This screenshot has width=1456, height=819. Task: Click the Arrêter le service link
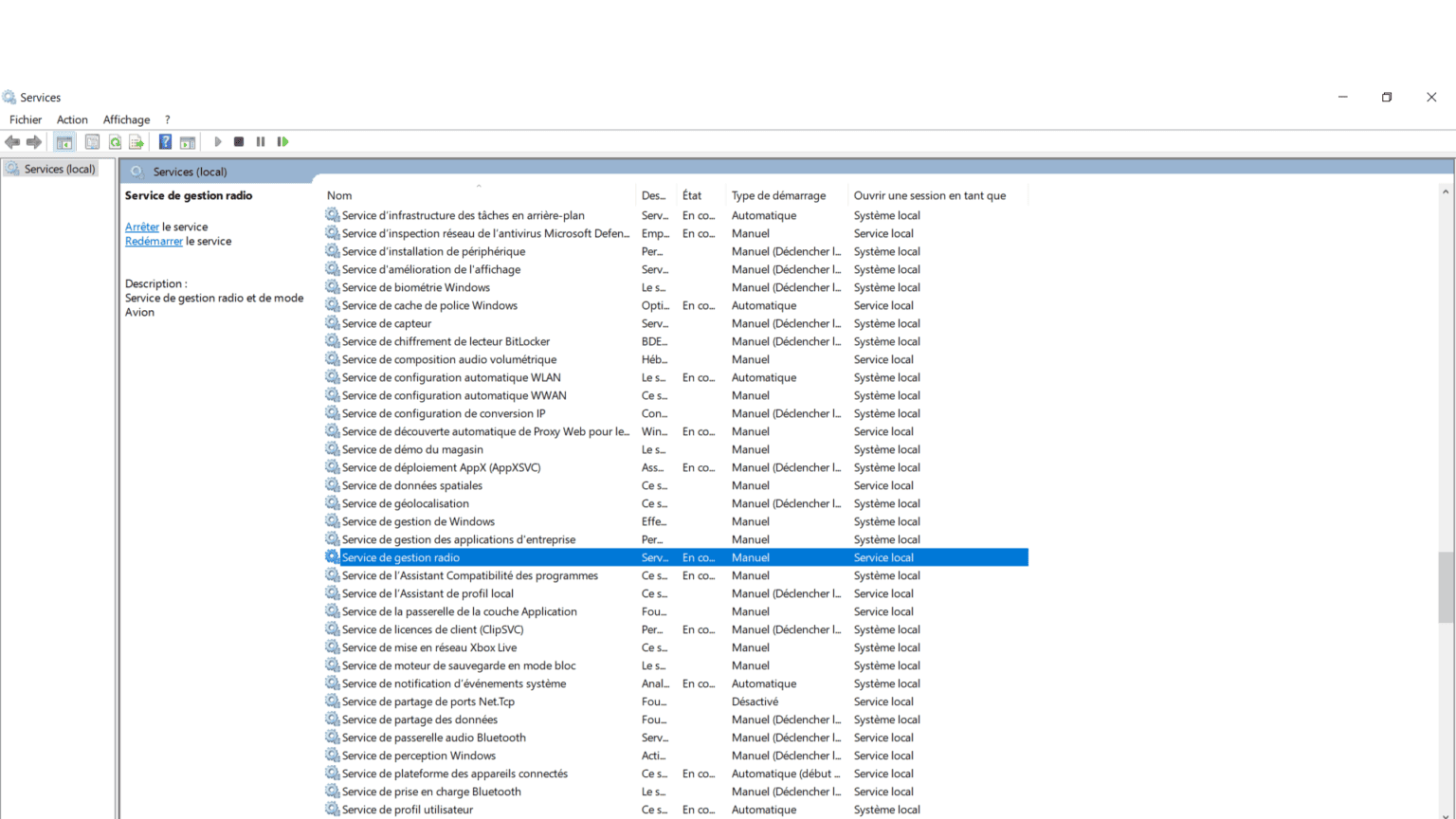[142, 227]
